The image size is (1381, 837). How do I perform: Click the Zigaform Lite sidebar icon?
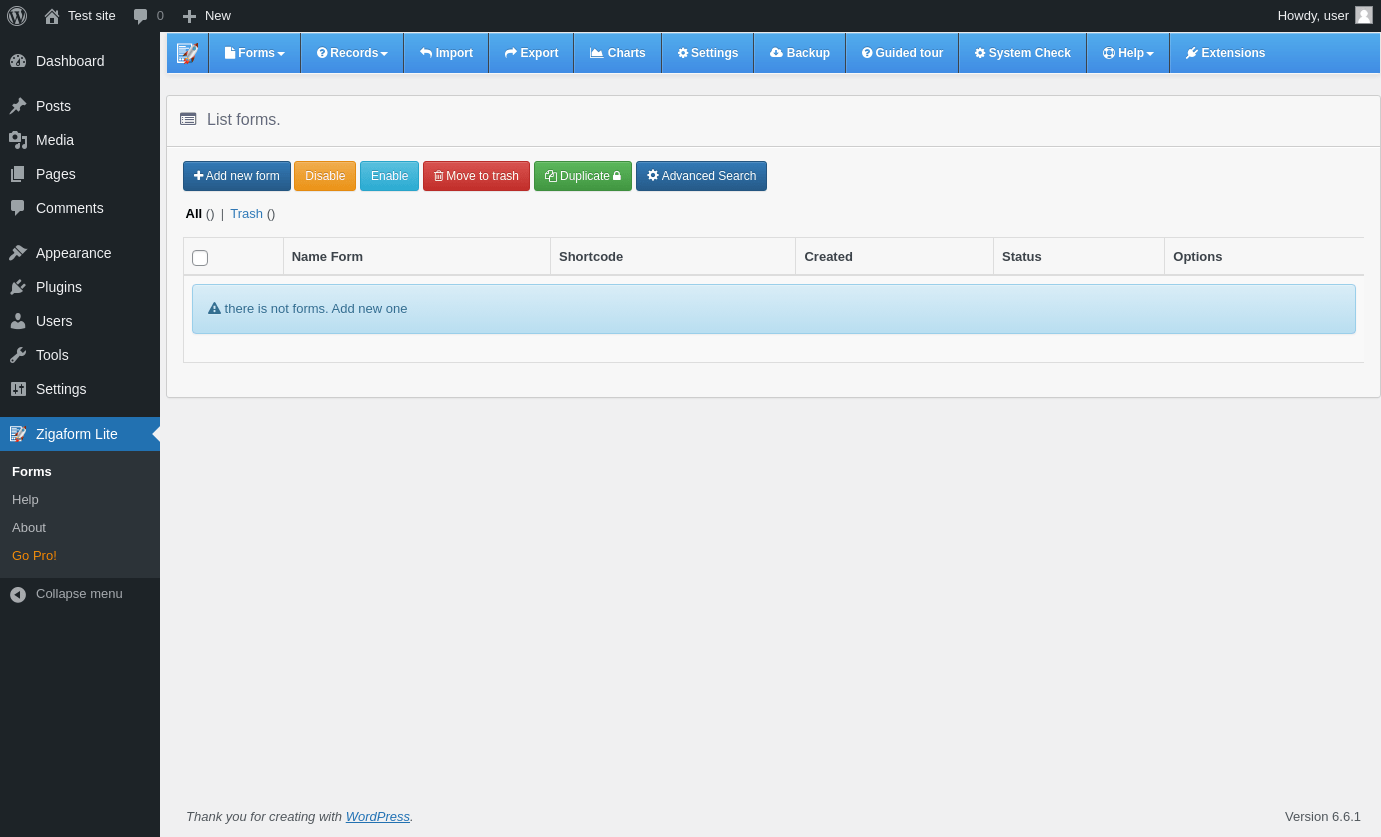pos(18,434)
